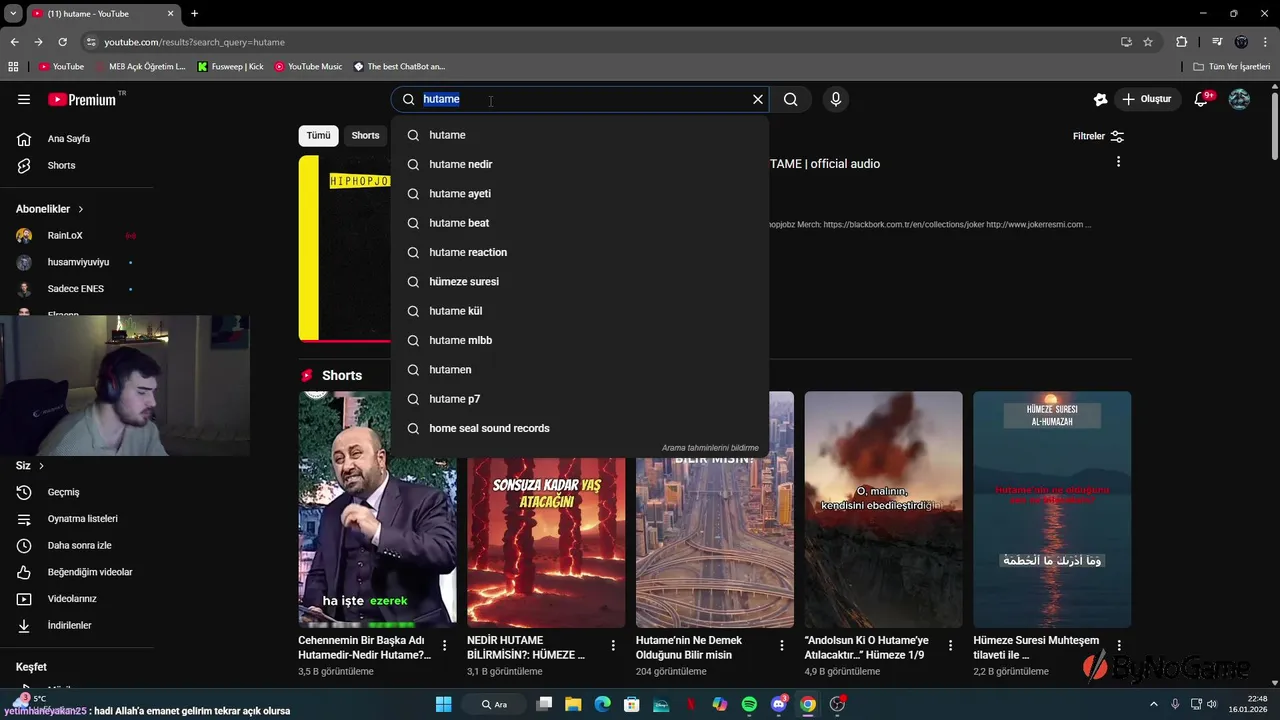The image size is (1280, 720).
Task: Choose suggestion "hutame nedir"
Action: point(580,164)
